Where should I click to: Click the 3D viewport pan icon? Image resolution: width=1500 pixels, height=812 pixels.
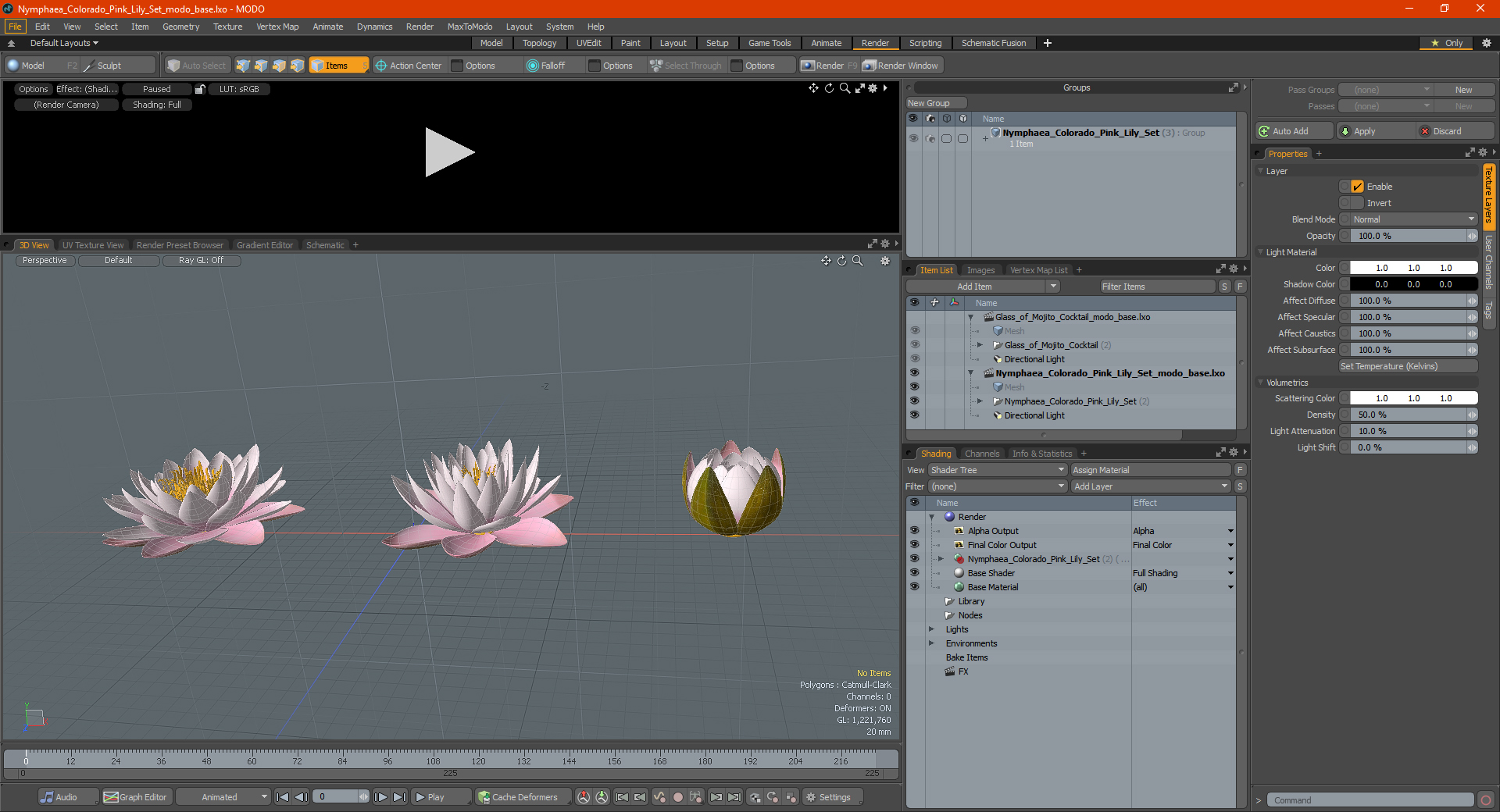coord(826,261)
